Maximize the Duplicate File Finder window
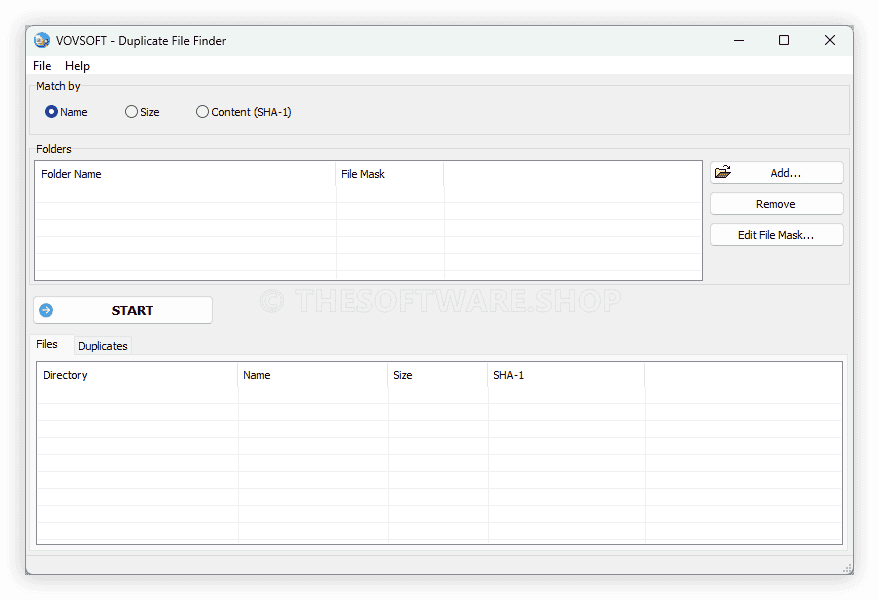The height and width of the screenshot is (600, 879). [784, 40]
